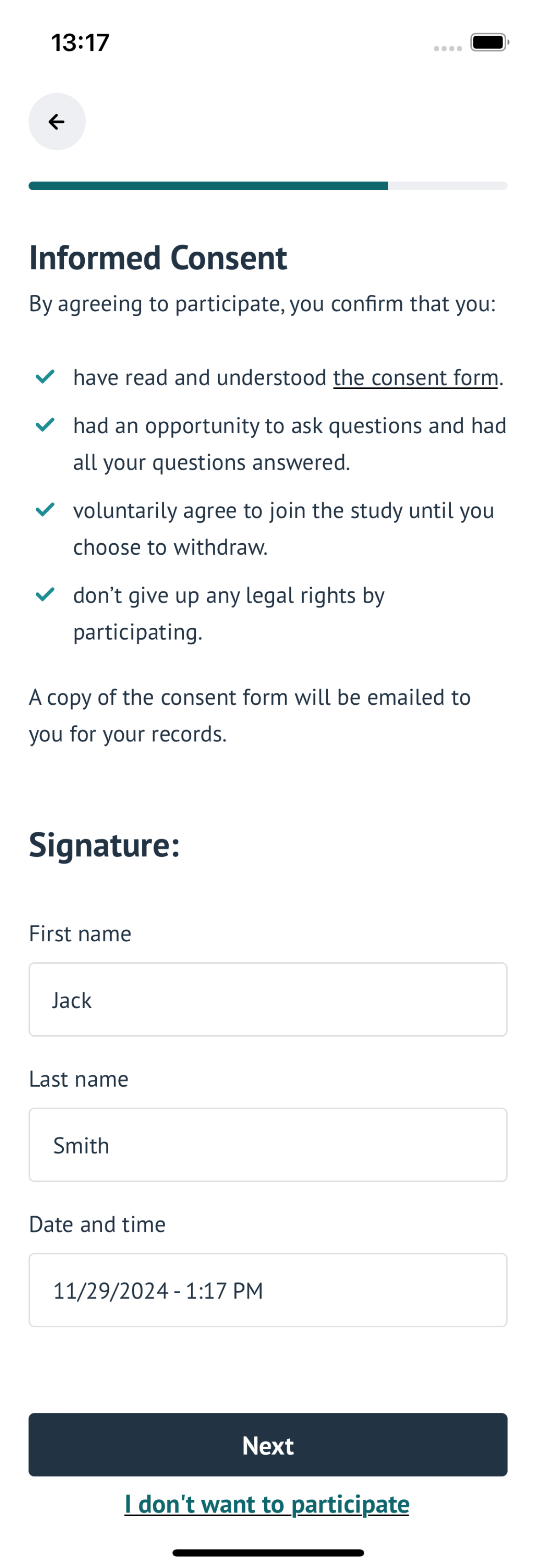Click the Last name label
The width and height of the screenshot is (536, 1568).
(78, 1079)
